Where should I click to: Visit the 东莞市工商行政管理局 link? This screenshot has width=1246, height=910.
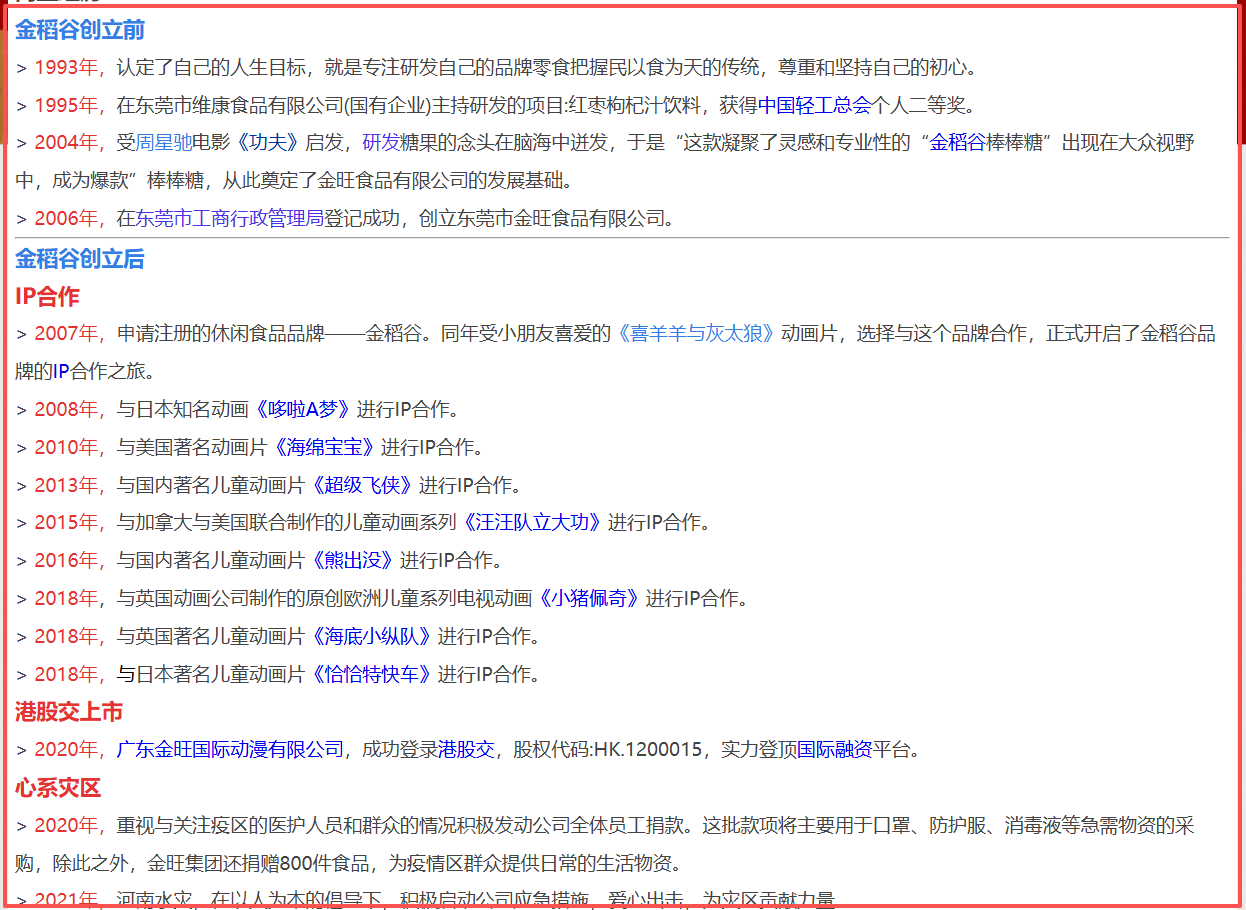[230, 218]
